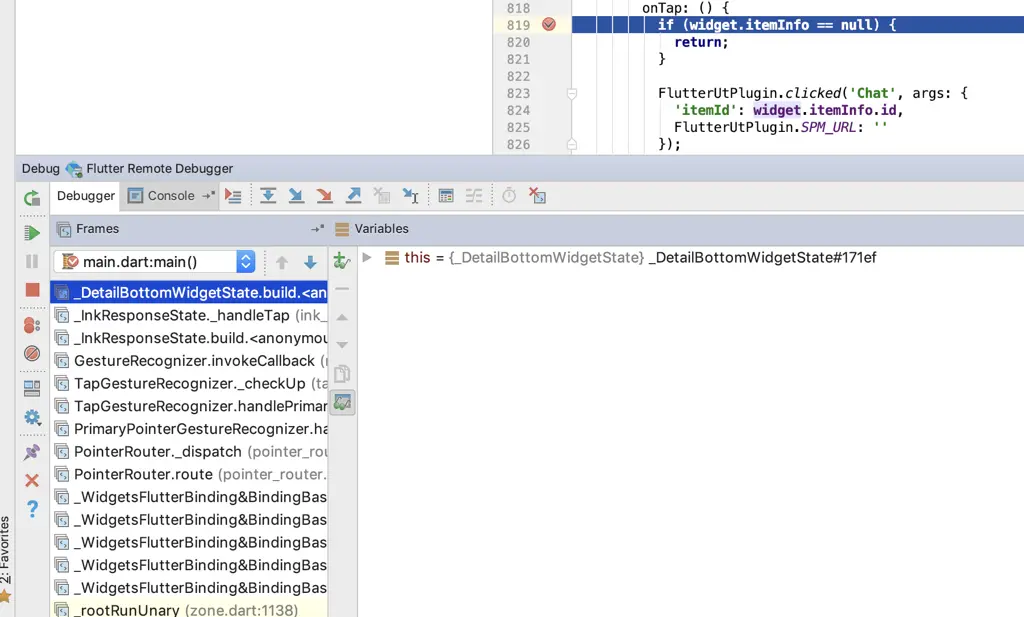Click the debugger settings gear icon

click(31, 417)
